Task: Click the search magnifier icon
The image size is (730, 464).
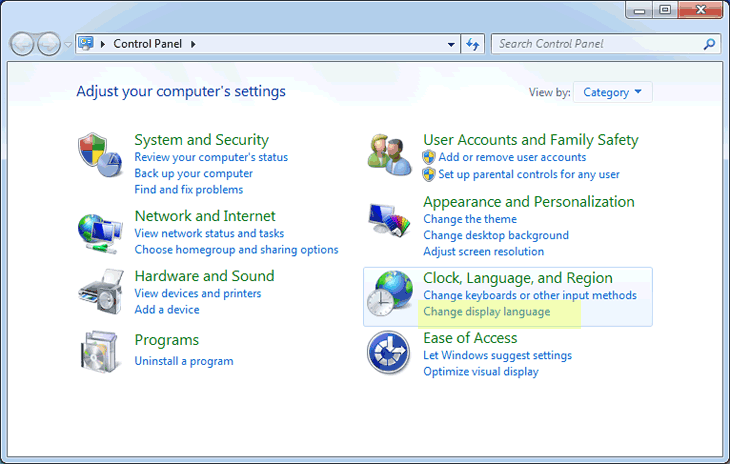Action: click(709, 44)
